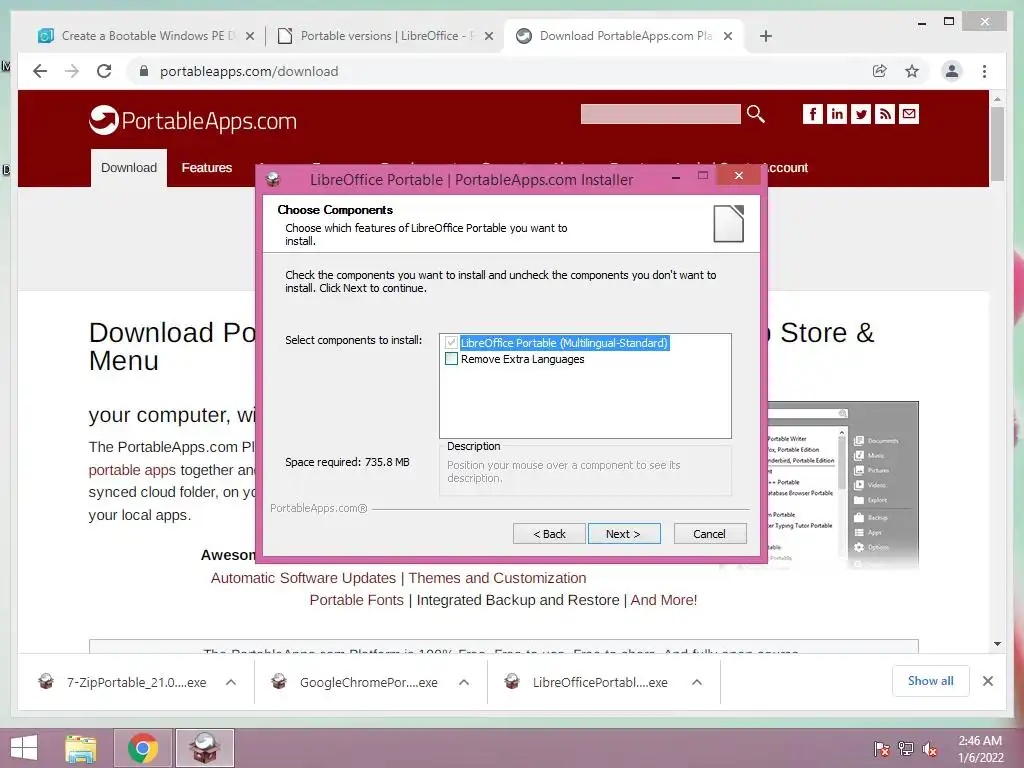Click the PortableApps menu screenshot thumbnail
This screenshot has width=1024, height=768.
click(842, 485)
